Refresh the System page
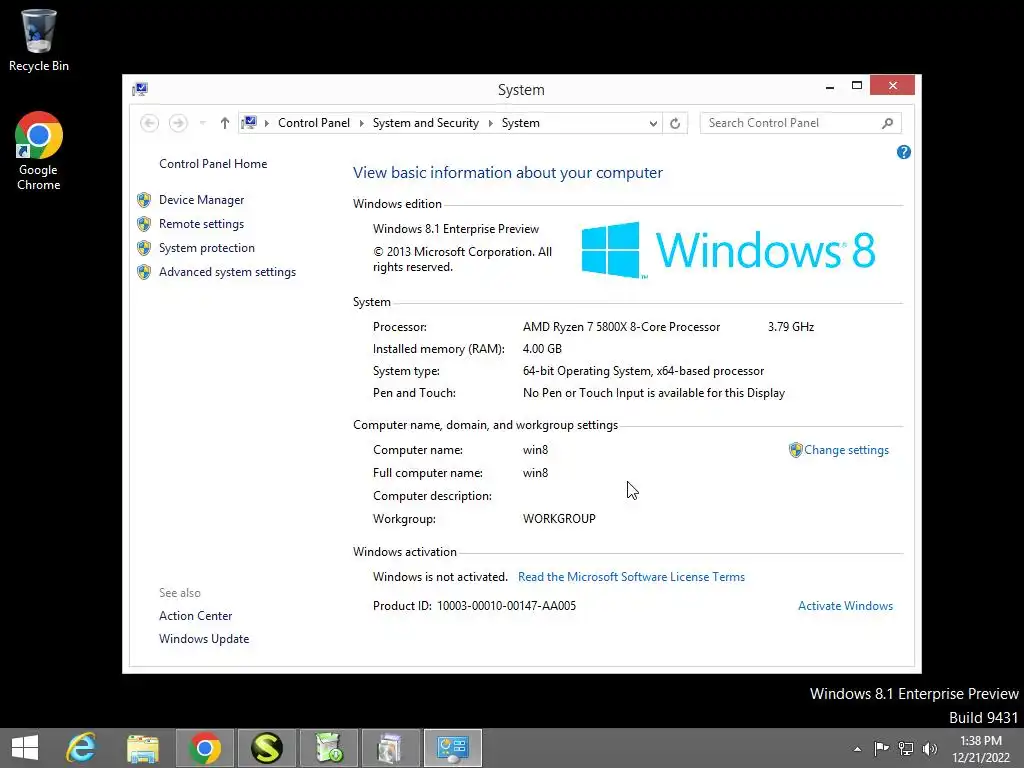 [x=675, y=123]
